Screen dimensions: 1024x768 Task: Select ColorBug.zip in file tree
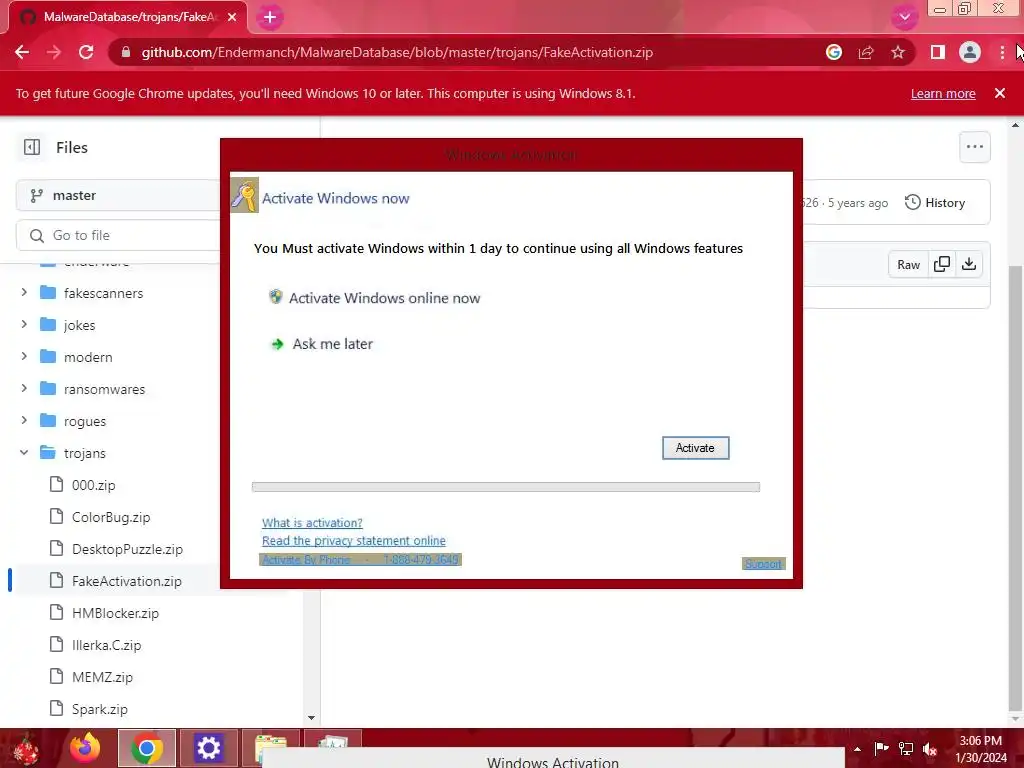111,517
